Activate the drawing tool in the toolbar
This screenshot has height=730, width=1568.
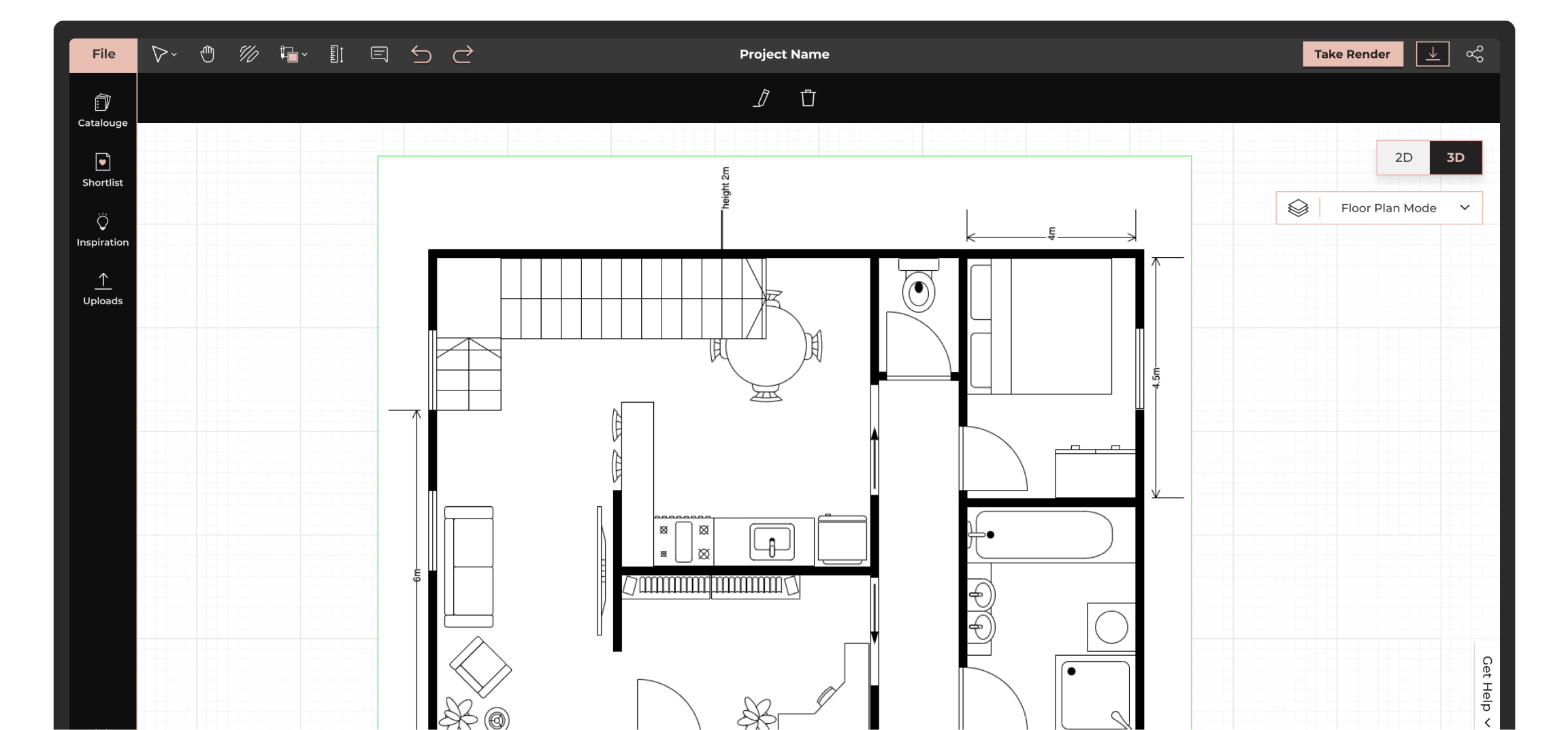click(249, 54)
